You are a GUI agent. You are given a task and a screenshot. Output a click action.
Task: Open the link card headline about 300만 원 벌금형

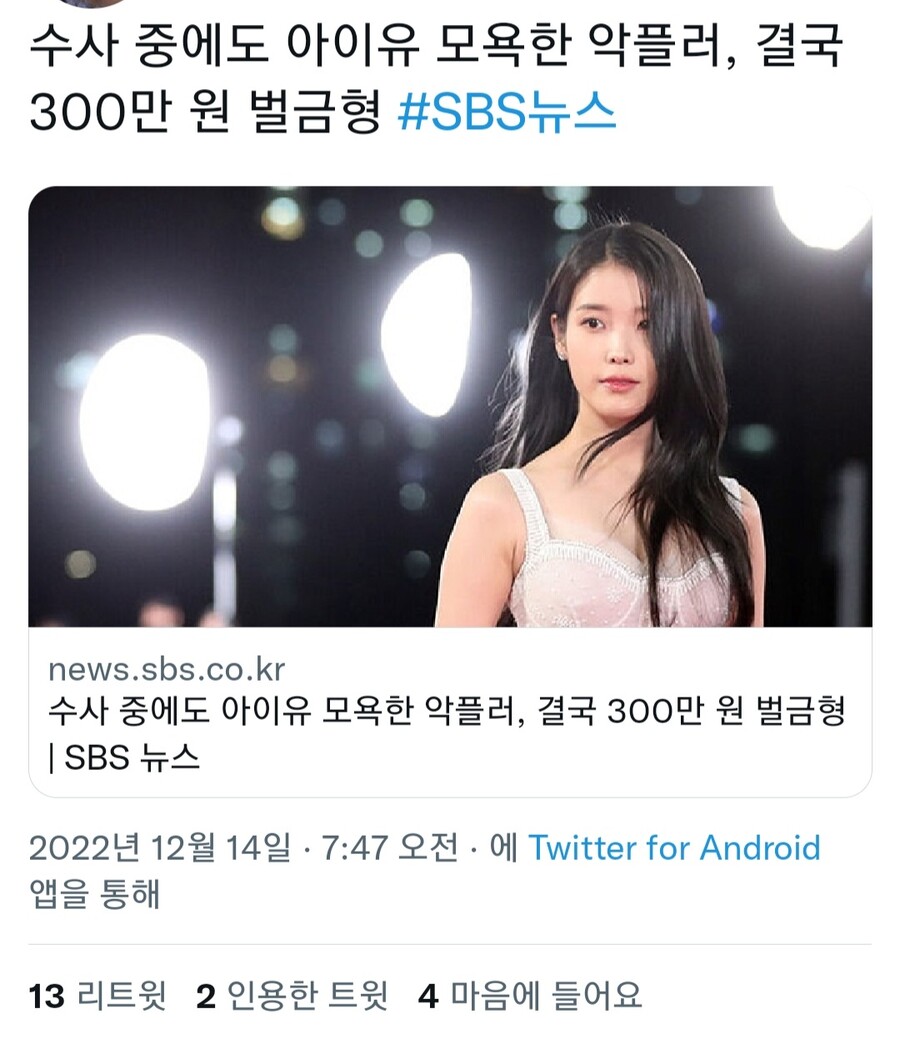pos(447,711)
